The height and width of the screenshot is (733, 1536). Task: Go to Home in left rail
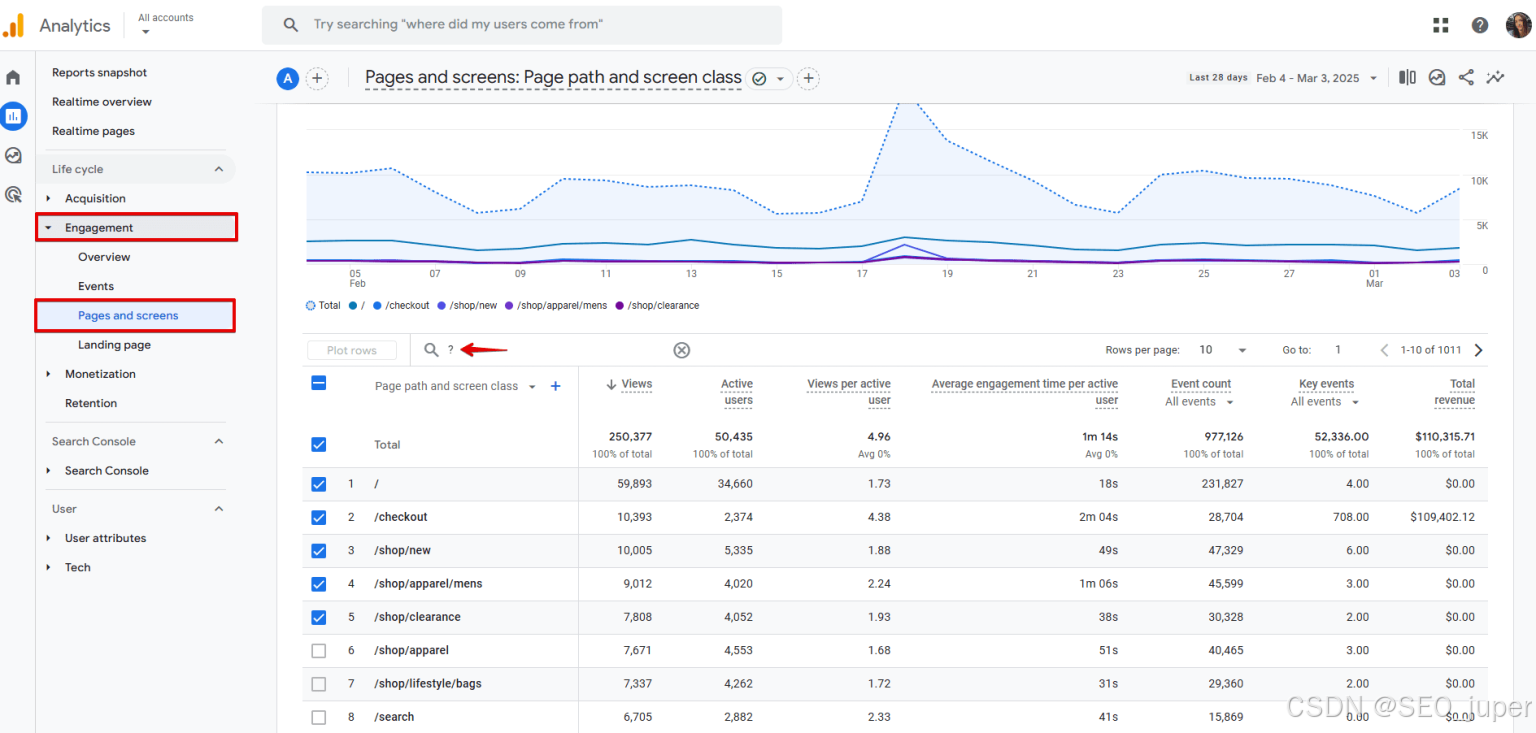point(13,77)
